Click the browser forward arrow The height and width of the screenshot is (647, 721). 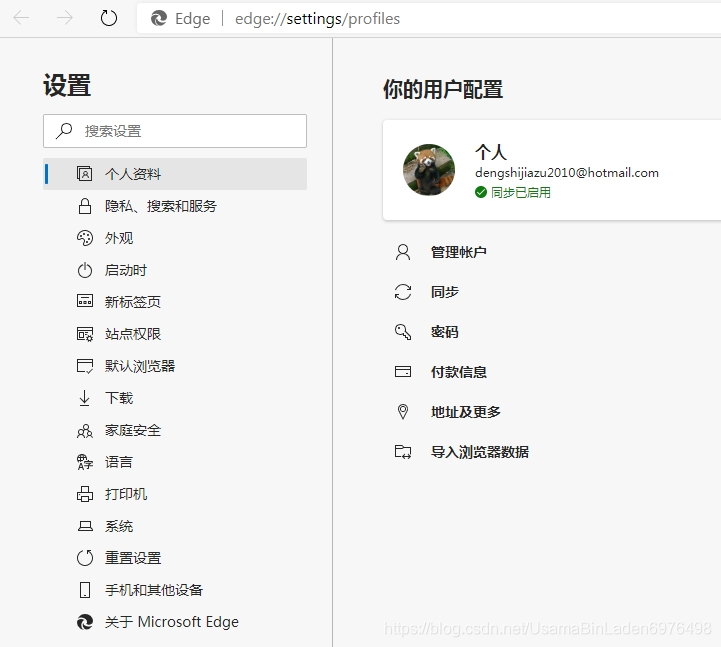click(x=64, y=18)
